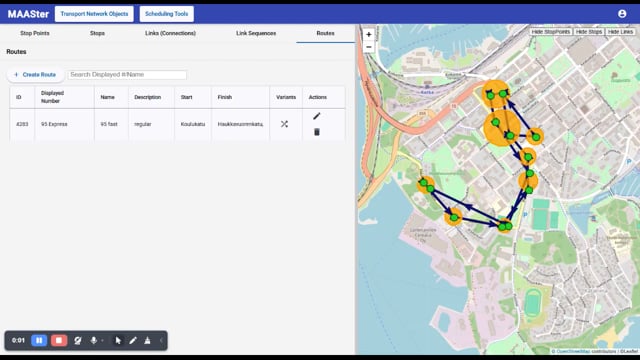This screenshot has height=360, width=640.
Task: Zoom out on the map
Action: [369, 47]
